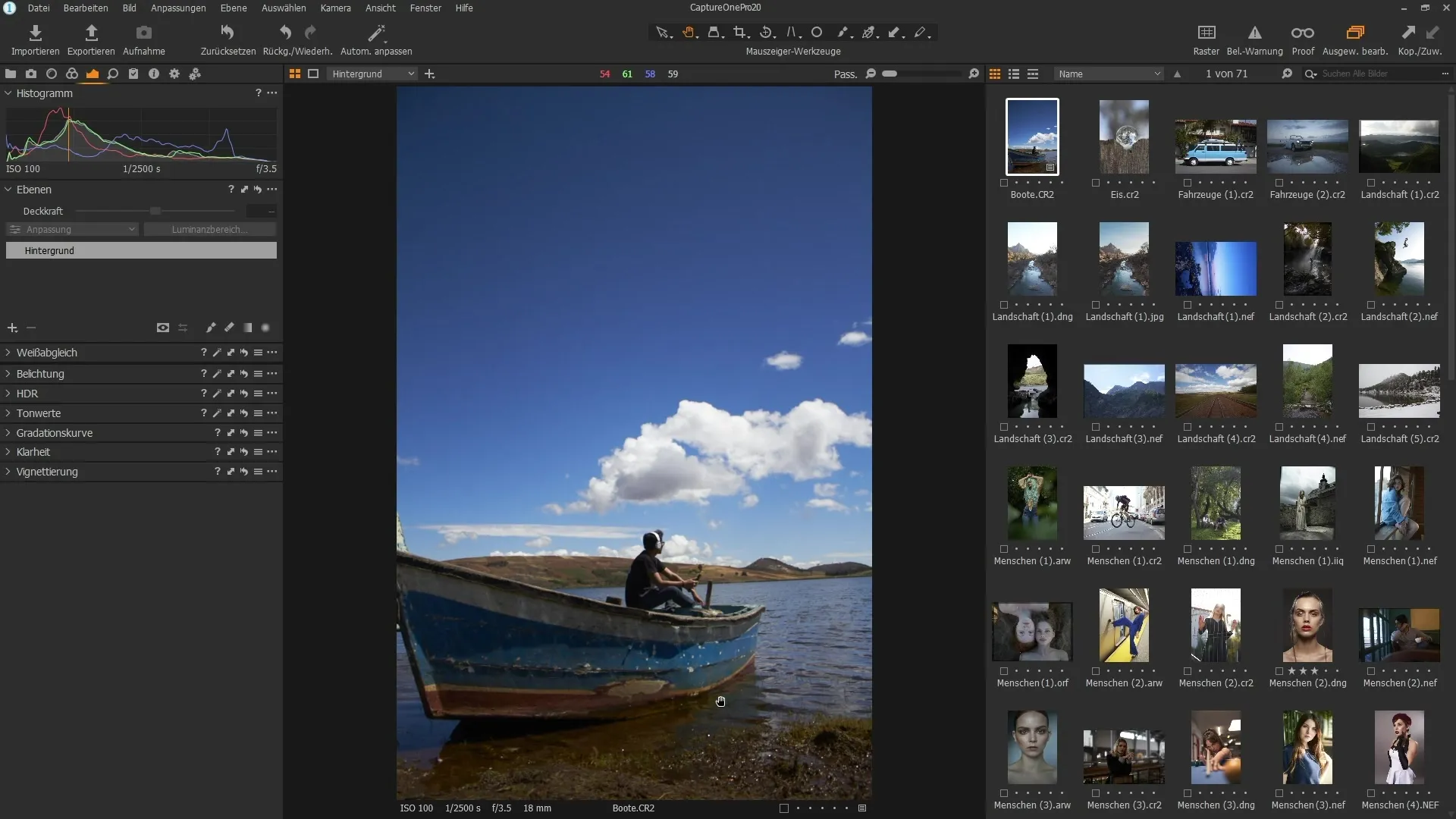Pick the linear gradient mask tool
Image resolution: width=1456 pixels, height=819 pixels.
[247, 328]
